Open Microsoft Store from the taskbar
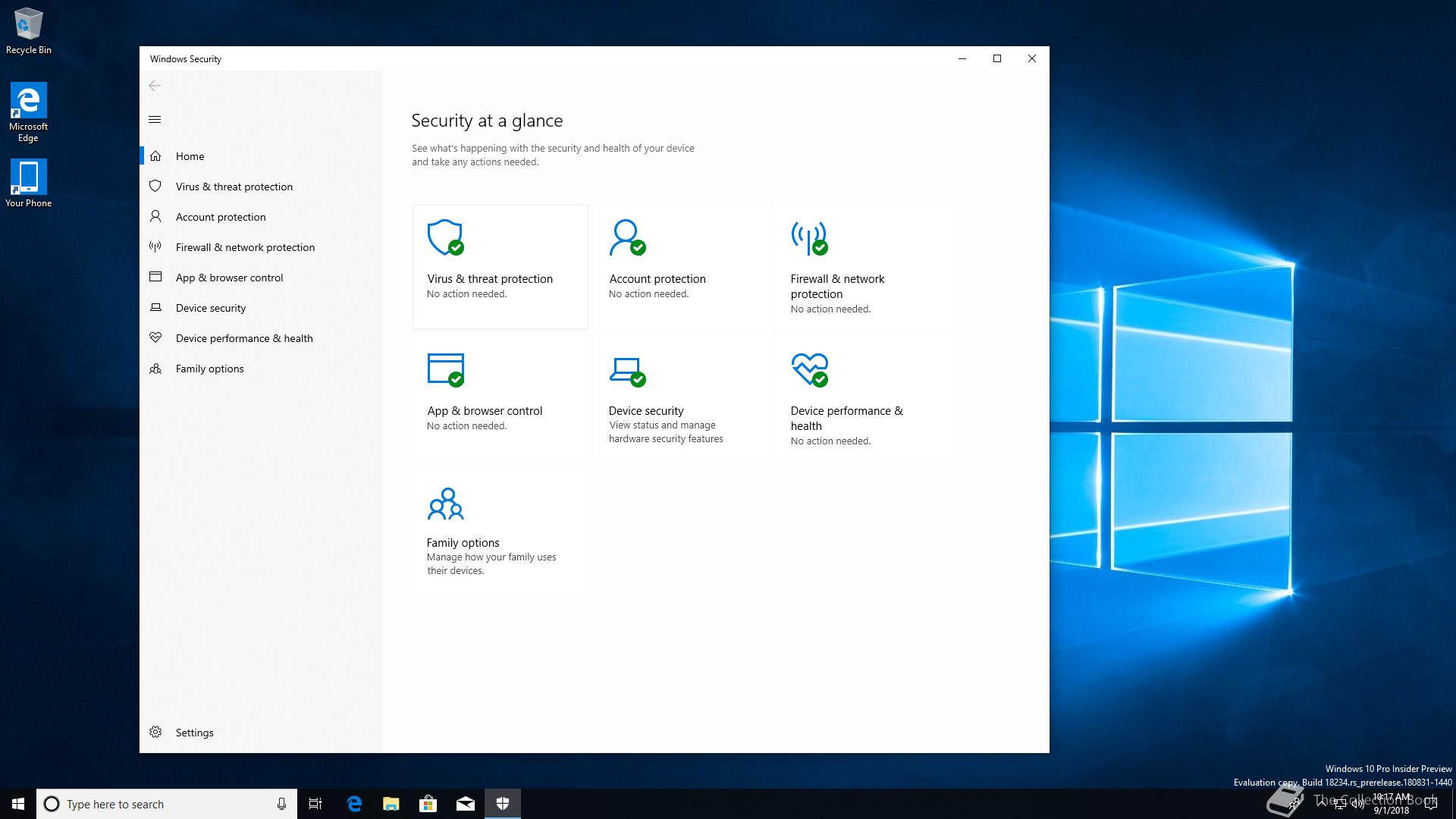Screen dimensions: 1456x819 (428, 804)
